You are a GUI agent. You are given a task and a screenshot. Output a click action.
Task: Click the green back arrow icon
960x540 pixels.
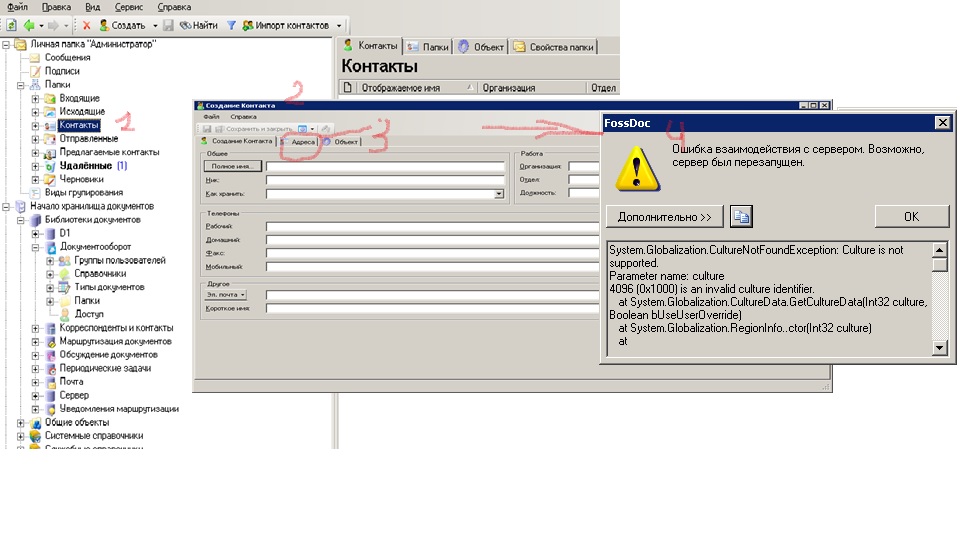29,25
